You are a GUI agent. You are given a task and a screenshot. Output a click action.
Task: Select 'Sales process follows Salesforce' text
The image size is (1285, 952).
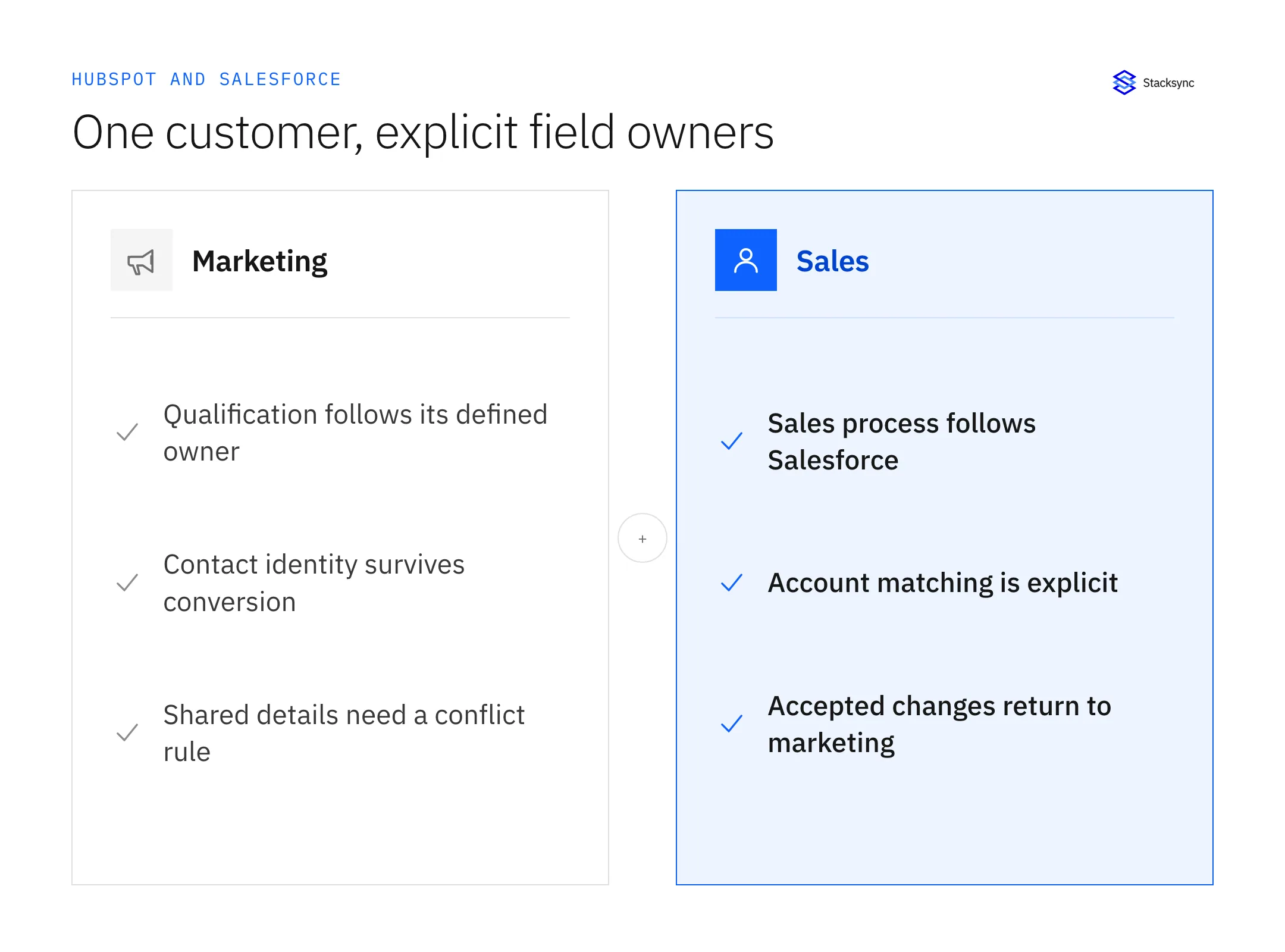click(x=901, y=441)
